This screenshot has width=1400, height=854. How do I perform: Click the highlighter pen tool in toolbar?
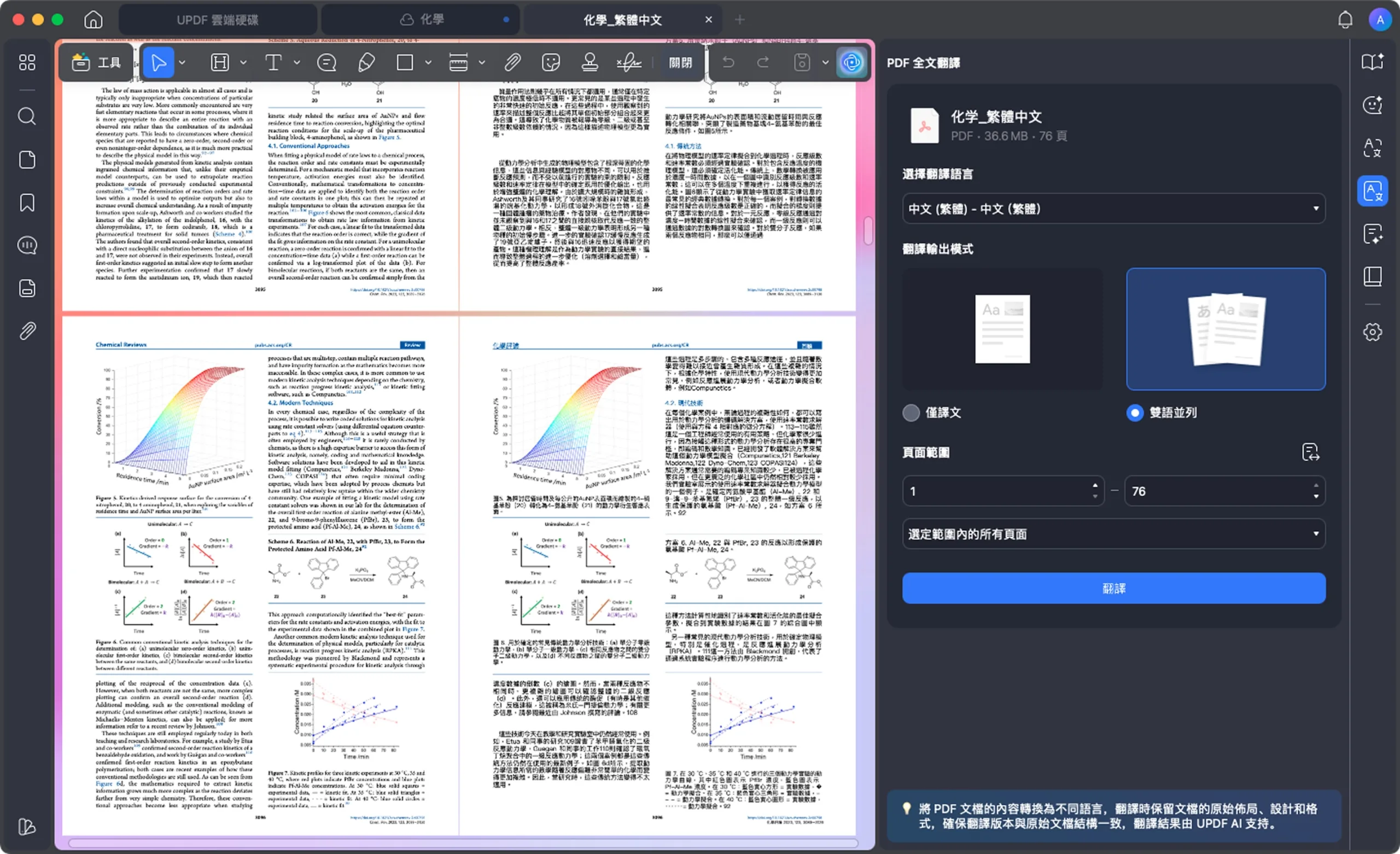click(366, 62)
